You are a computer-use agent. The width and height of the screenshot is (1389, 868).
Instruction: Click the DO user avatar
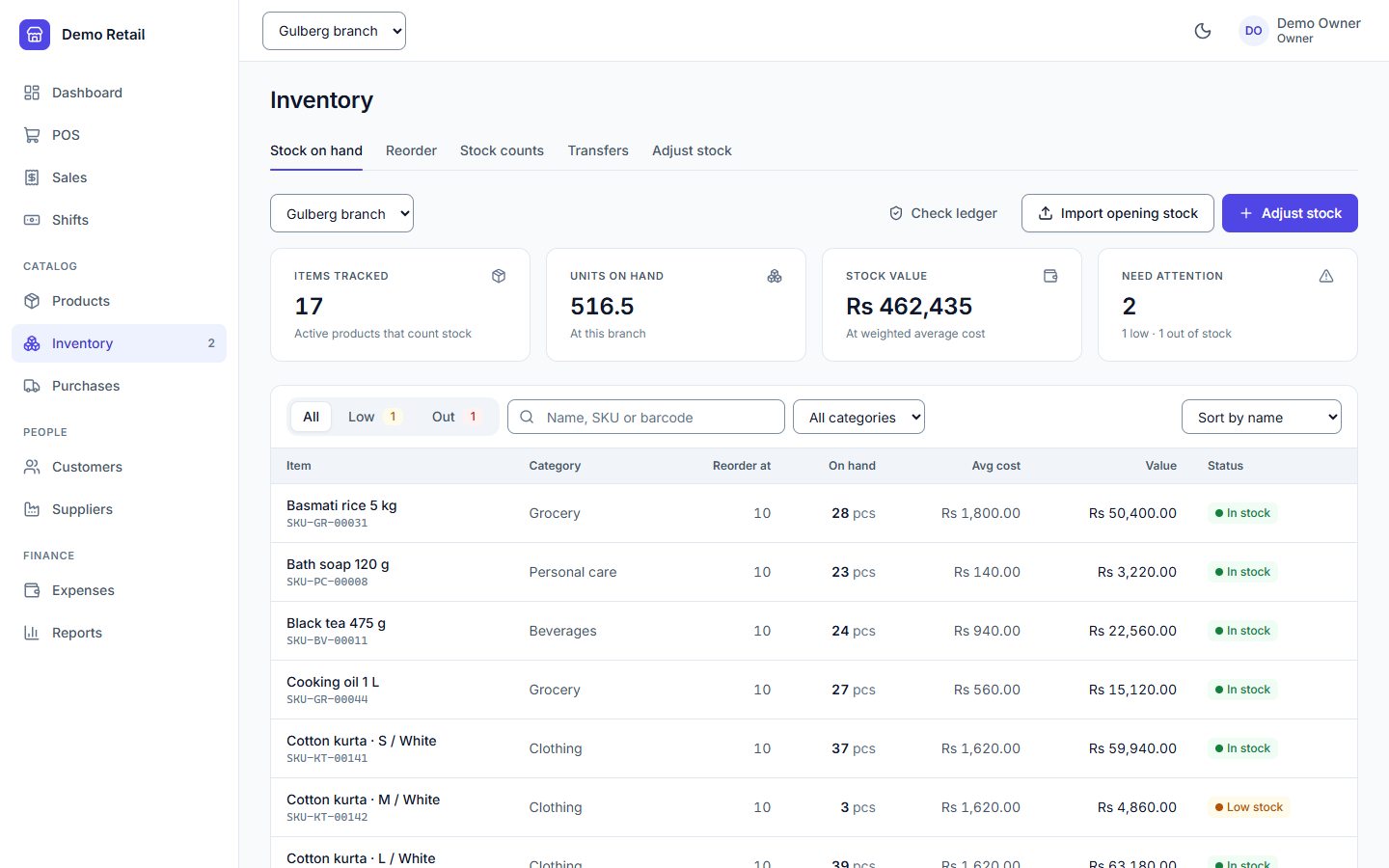click(x=1253, y=31)
